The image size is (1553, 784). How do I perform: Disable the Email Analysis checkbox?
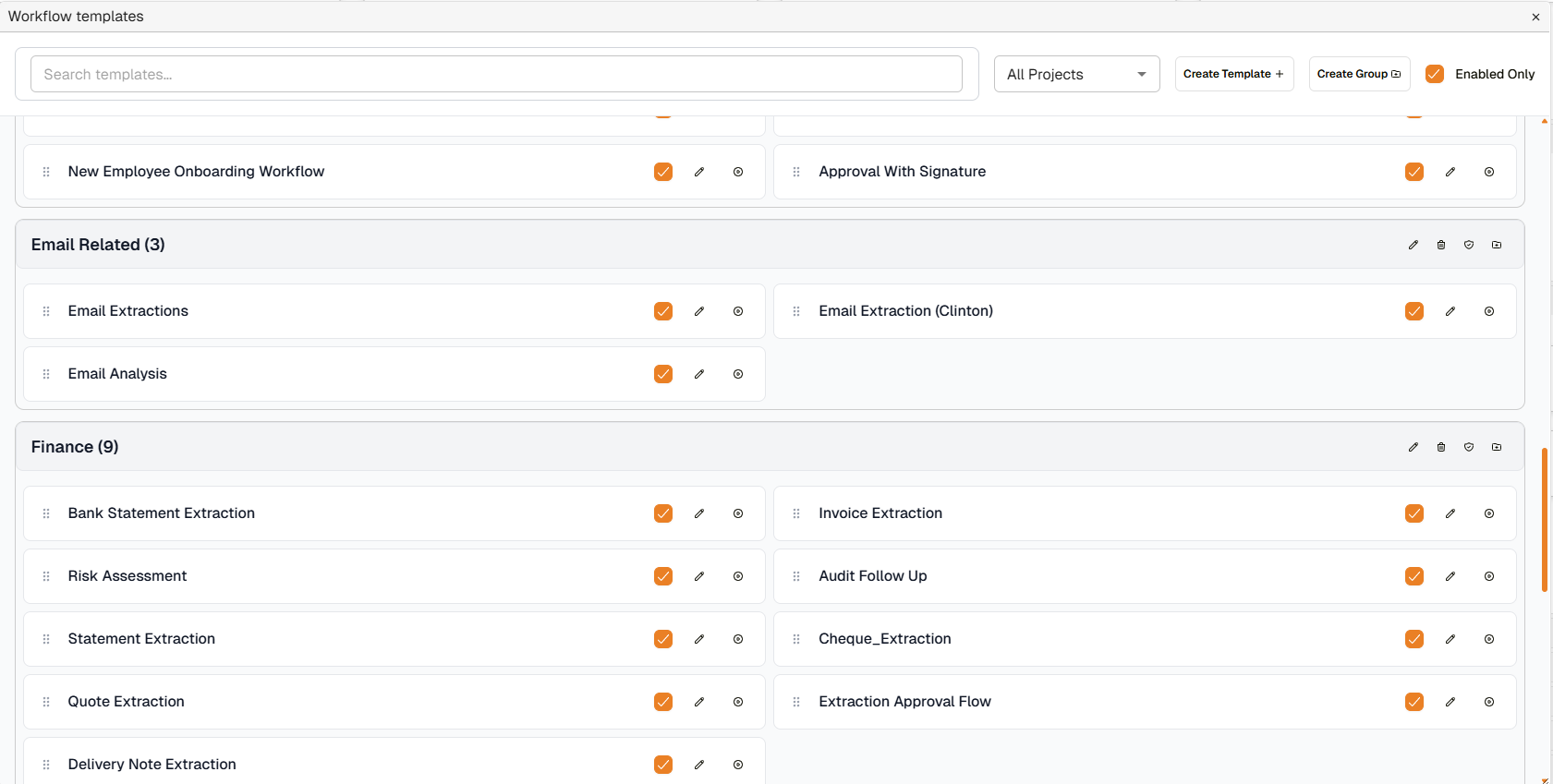tap(663, 374)
